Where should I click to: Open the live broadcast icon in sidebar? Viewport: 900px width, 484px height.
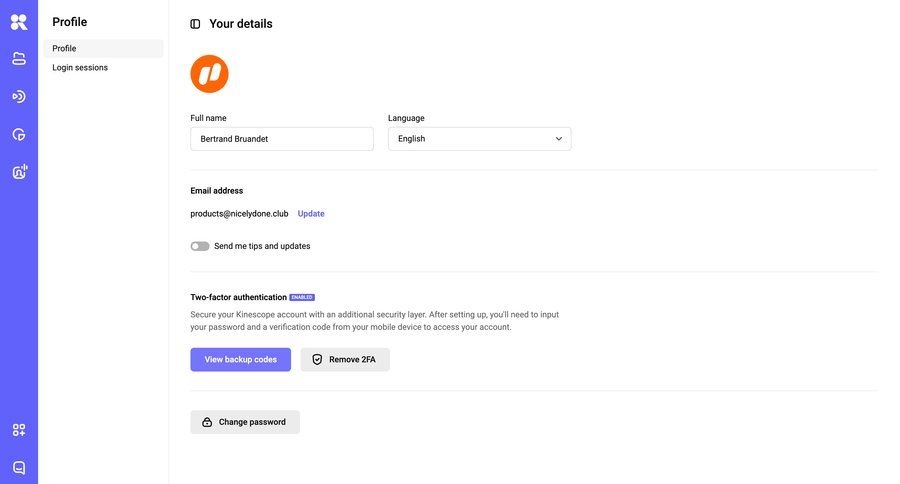[19, 96]
